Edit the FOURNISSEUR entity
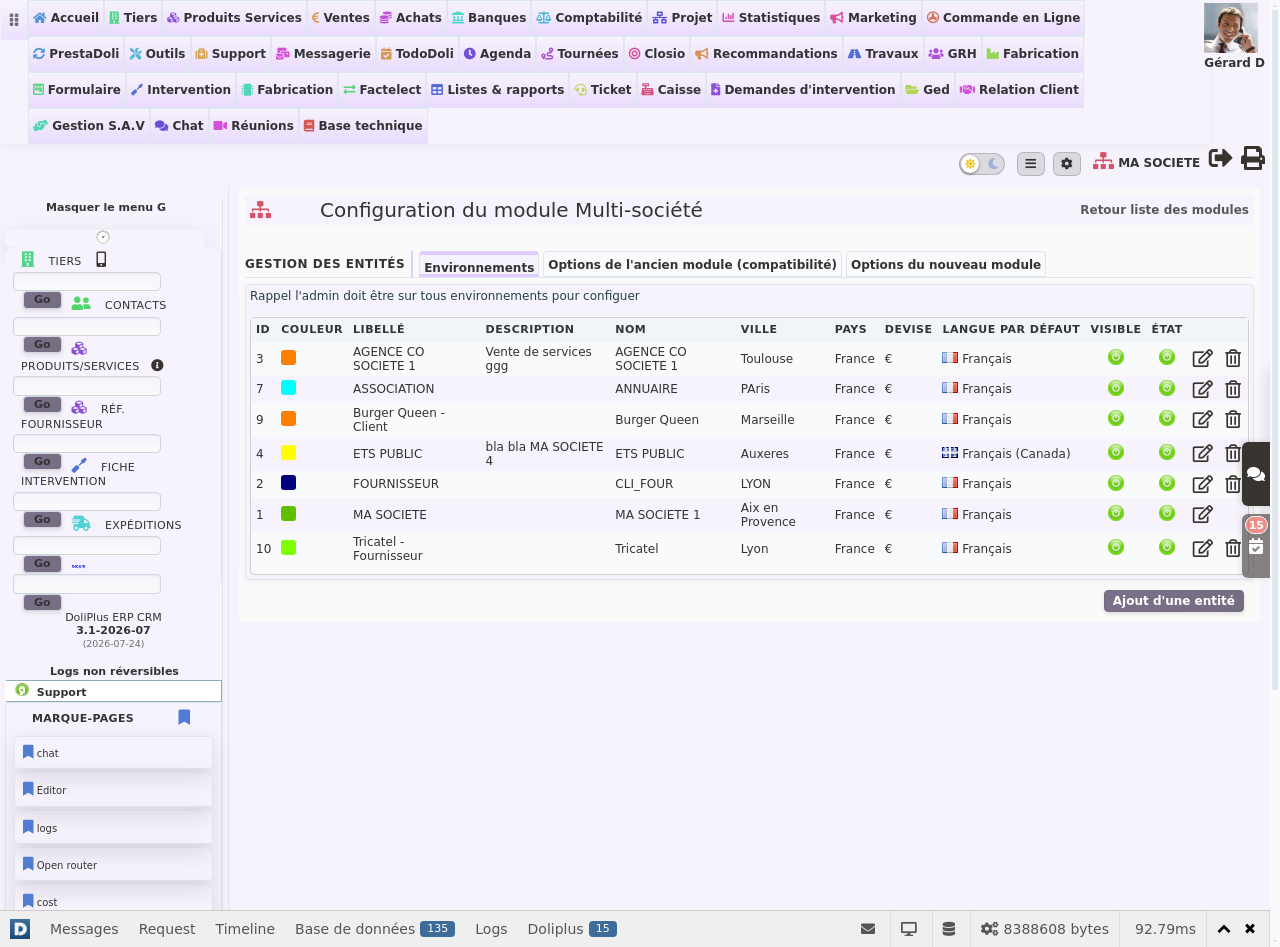Image resolution: width=1280 pixels, height=947 pixels. 1202,484
